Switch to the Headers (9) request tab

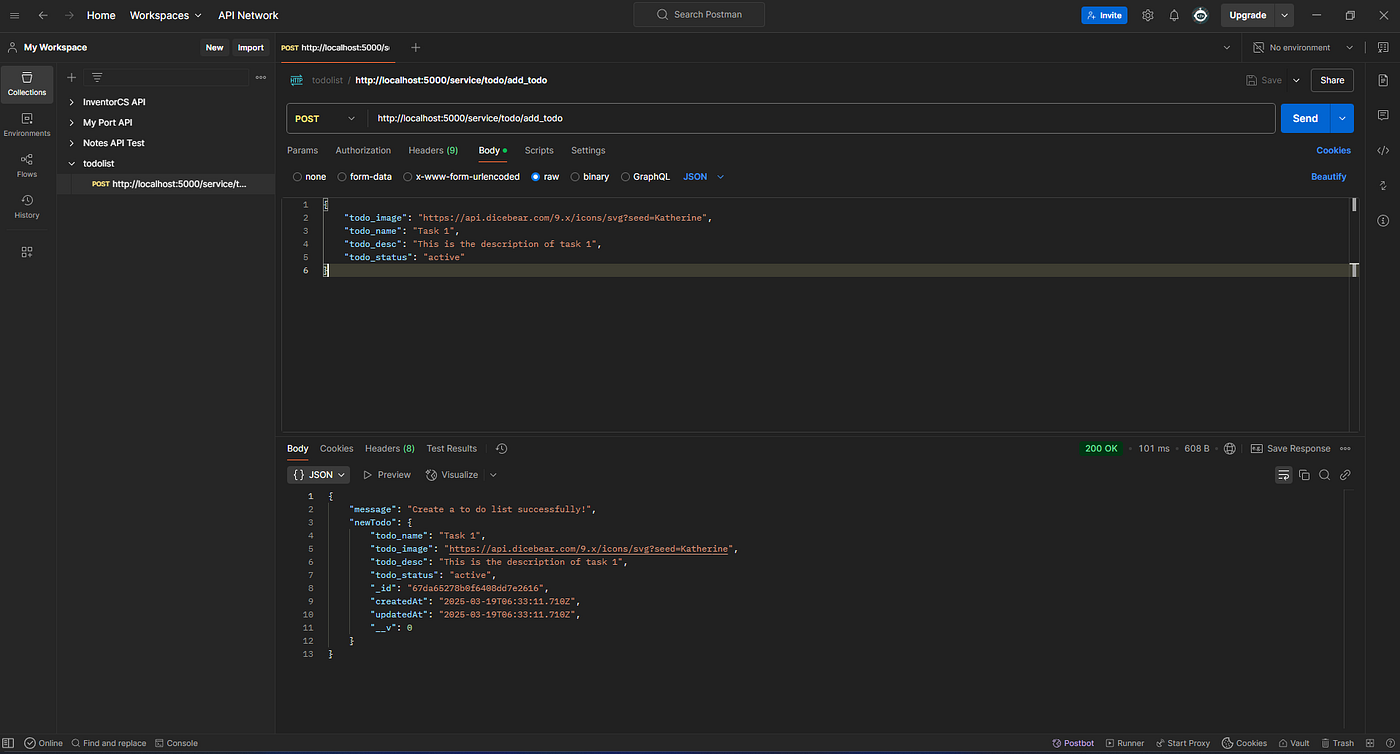point(432,150)
